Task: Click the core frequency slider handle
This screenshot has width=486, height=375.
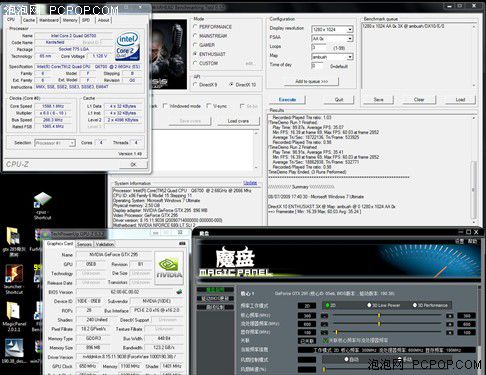Action: pos(379,315)
